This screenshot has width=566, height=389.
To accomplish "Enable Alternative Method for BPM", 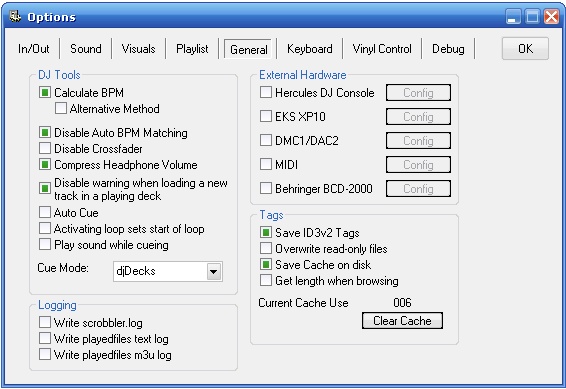I will (x=61, y=108).
